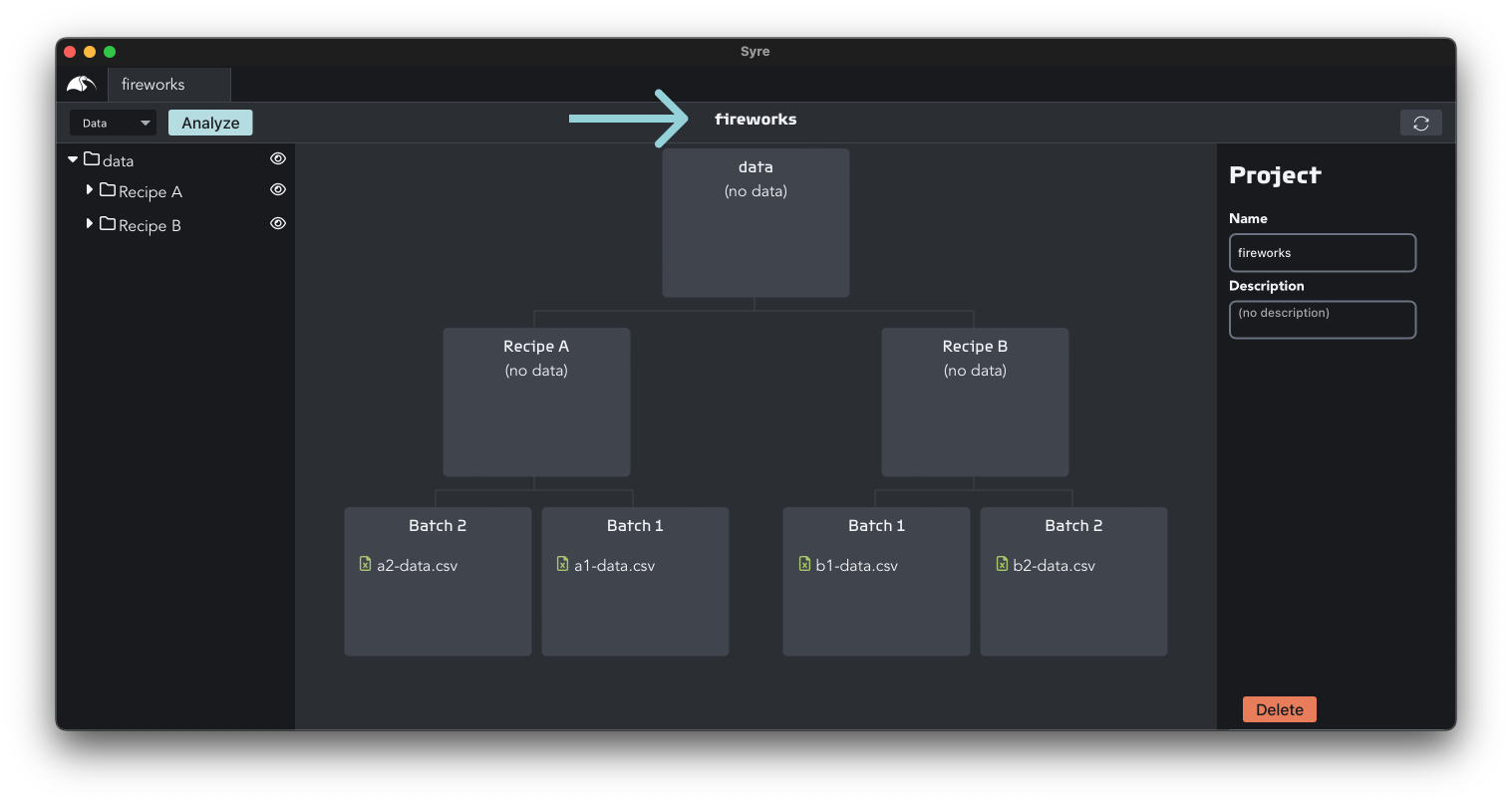Select the Recipe B container card
The height and width of the screenshot is (804, 1512).
[x=975, y=402]
